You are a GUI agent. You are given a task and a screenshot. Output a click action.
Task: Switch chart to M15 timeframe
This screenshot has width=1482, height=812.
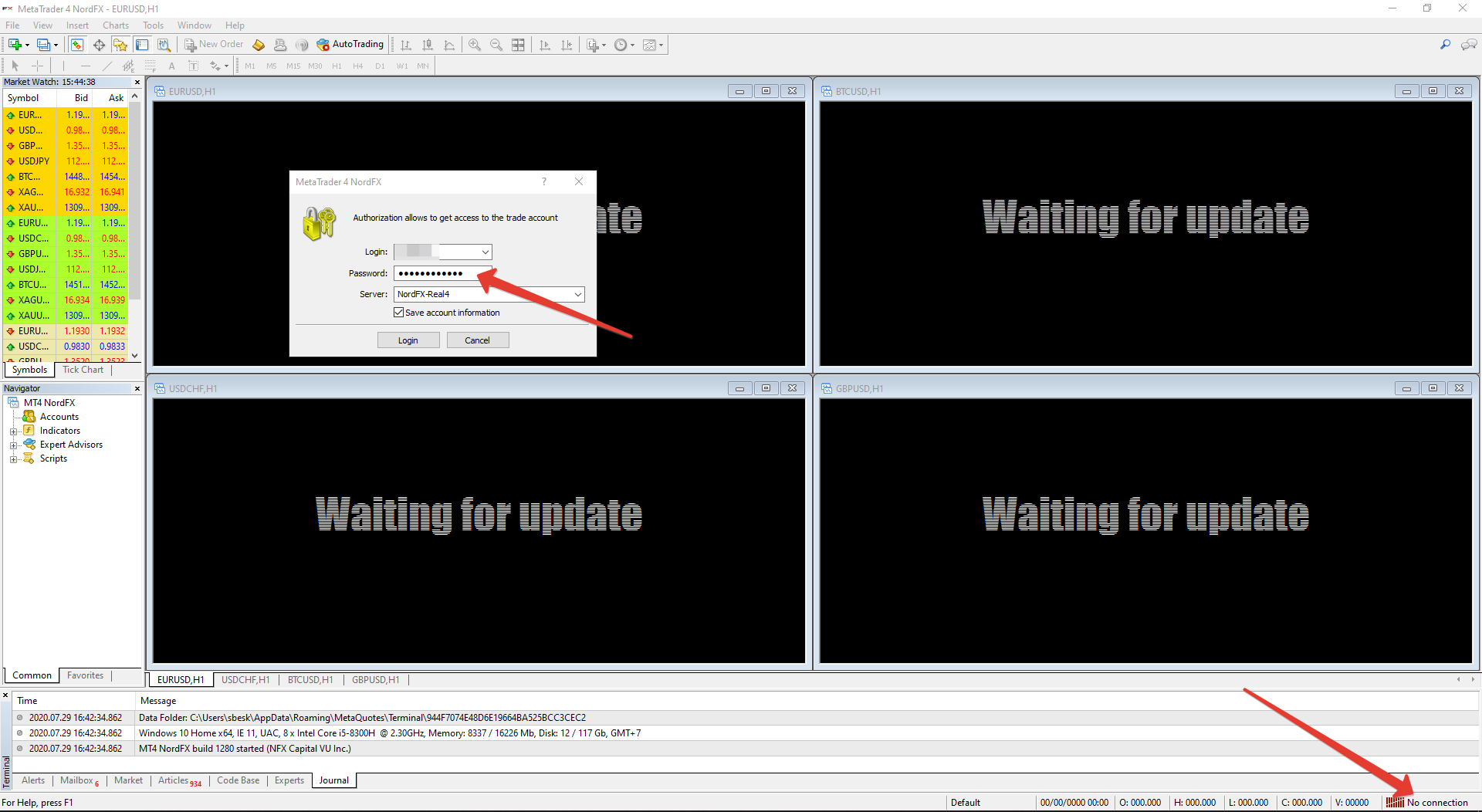[x=293, y=66]
